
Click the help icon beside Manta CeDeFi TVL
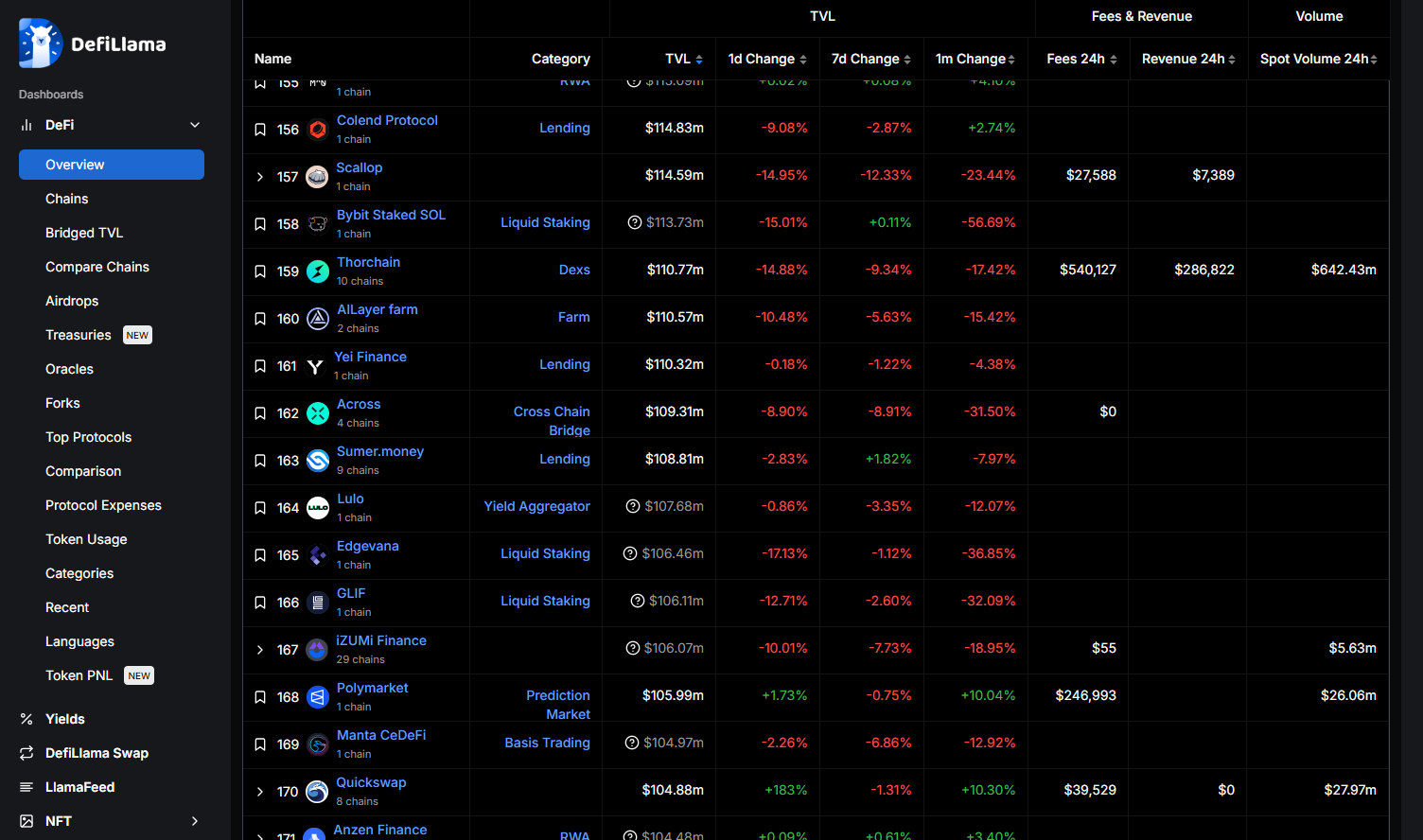(x=632, y=743)
